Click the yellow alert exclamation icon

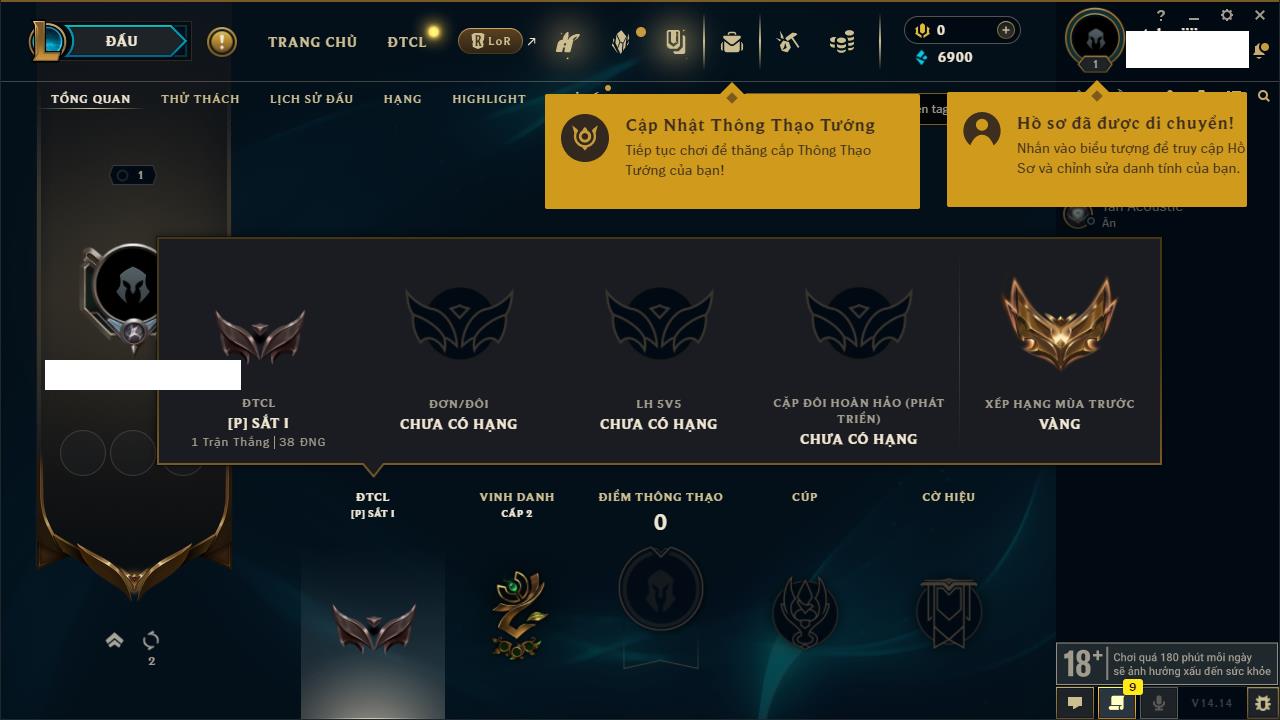(x=222, y=42)
